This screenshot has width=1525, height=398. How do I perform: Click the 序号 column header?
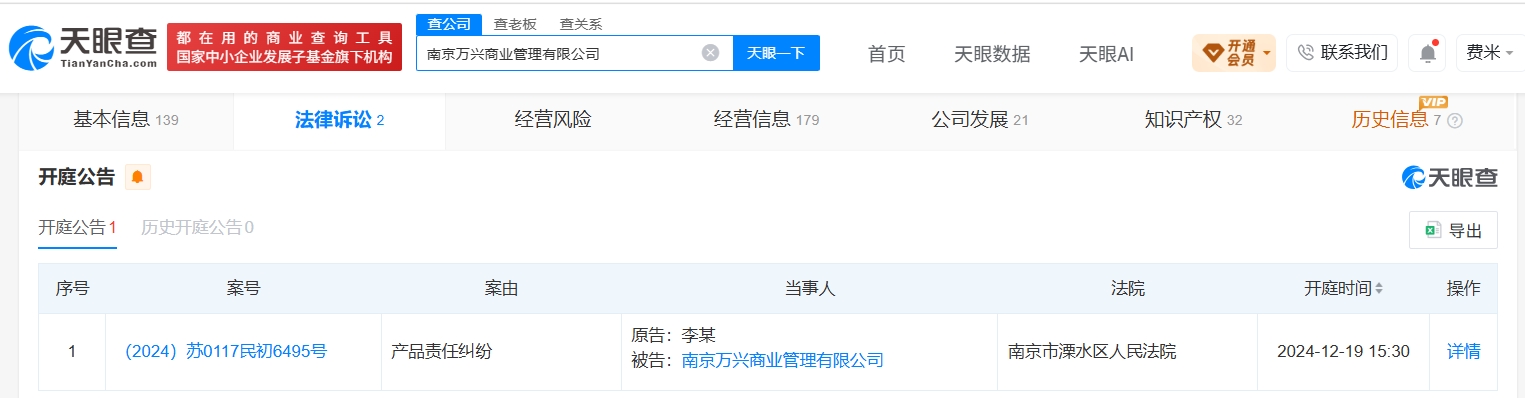coord(72,289)
